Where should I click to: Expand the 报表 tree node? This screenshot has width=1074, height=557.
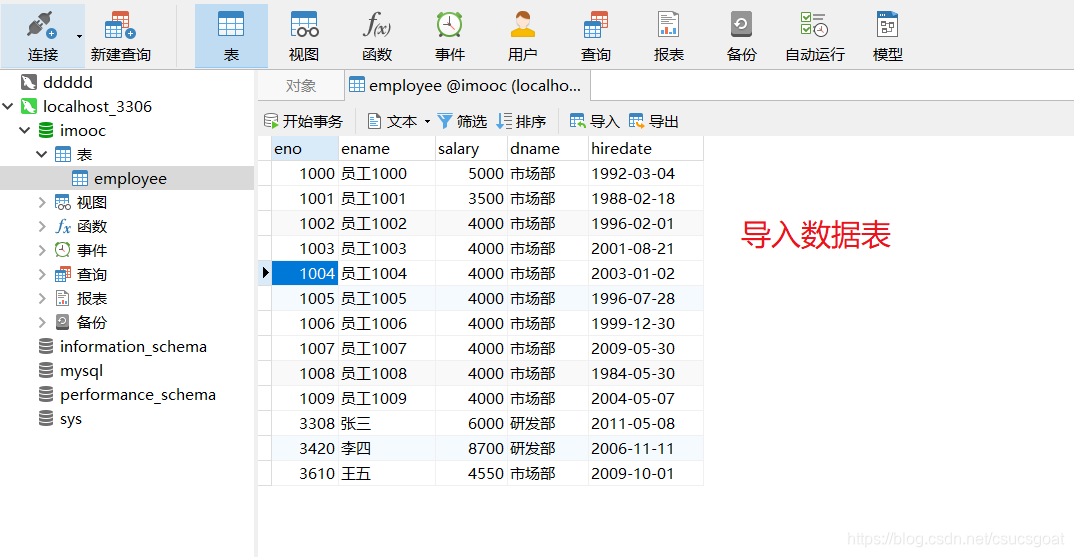click(42, 299)
